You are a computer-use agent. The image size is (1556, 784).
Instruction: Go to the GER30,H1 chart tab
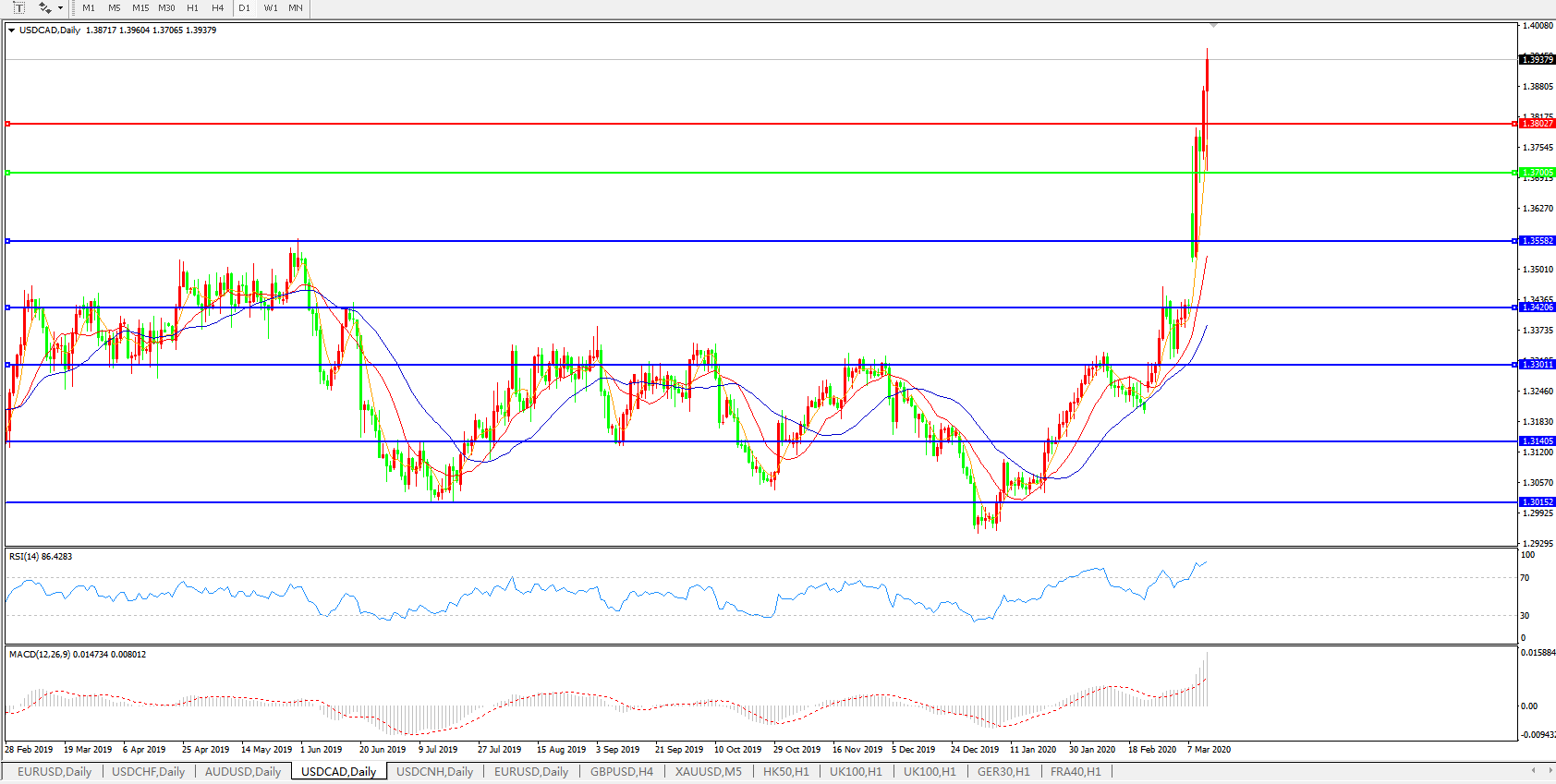[x=1003, y=772]
